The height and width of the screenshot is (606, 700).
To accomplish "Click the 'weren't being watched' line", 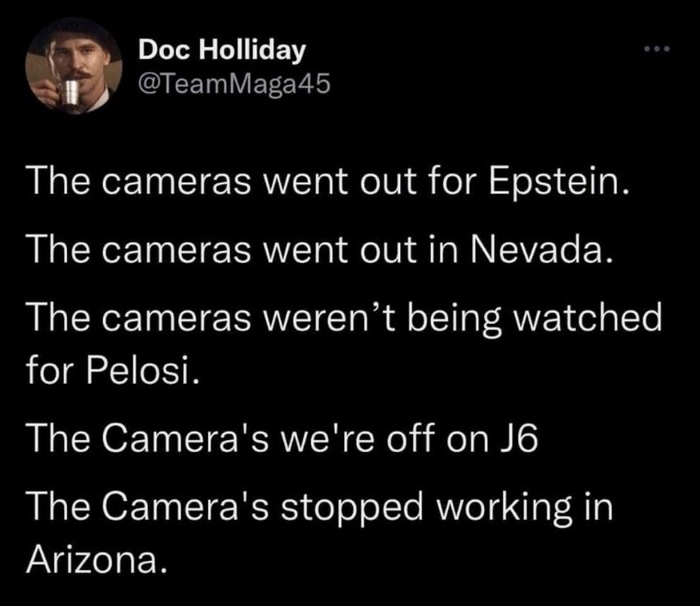I will [x=344, y=319].
